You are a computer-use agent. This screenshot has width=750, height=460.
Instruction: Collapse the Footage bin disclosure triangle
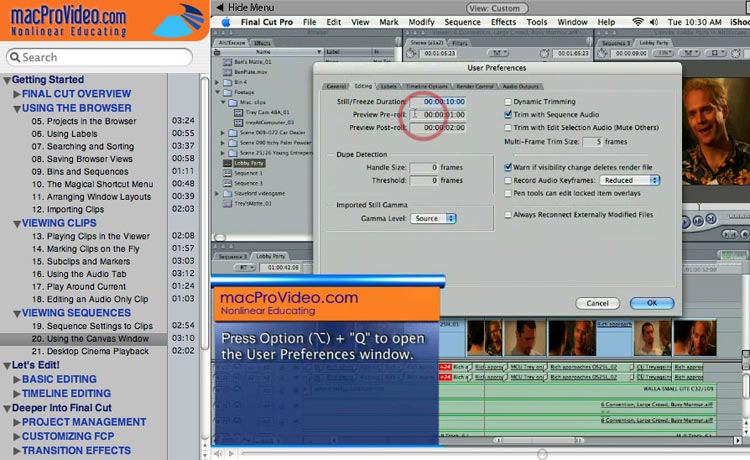pos(217,92)
